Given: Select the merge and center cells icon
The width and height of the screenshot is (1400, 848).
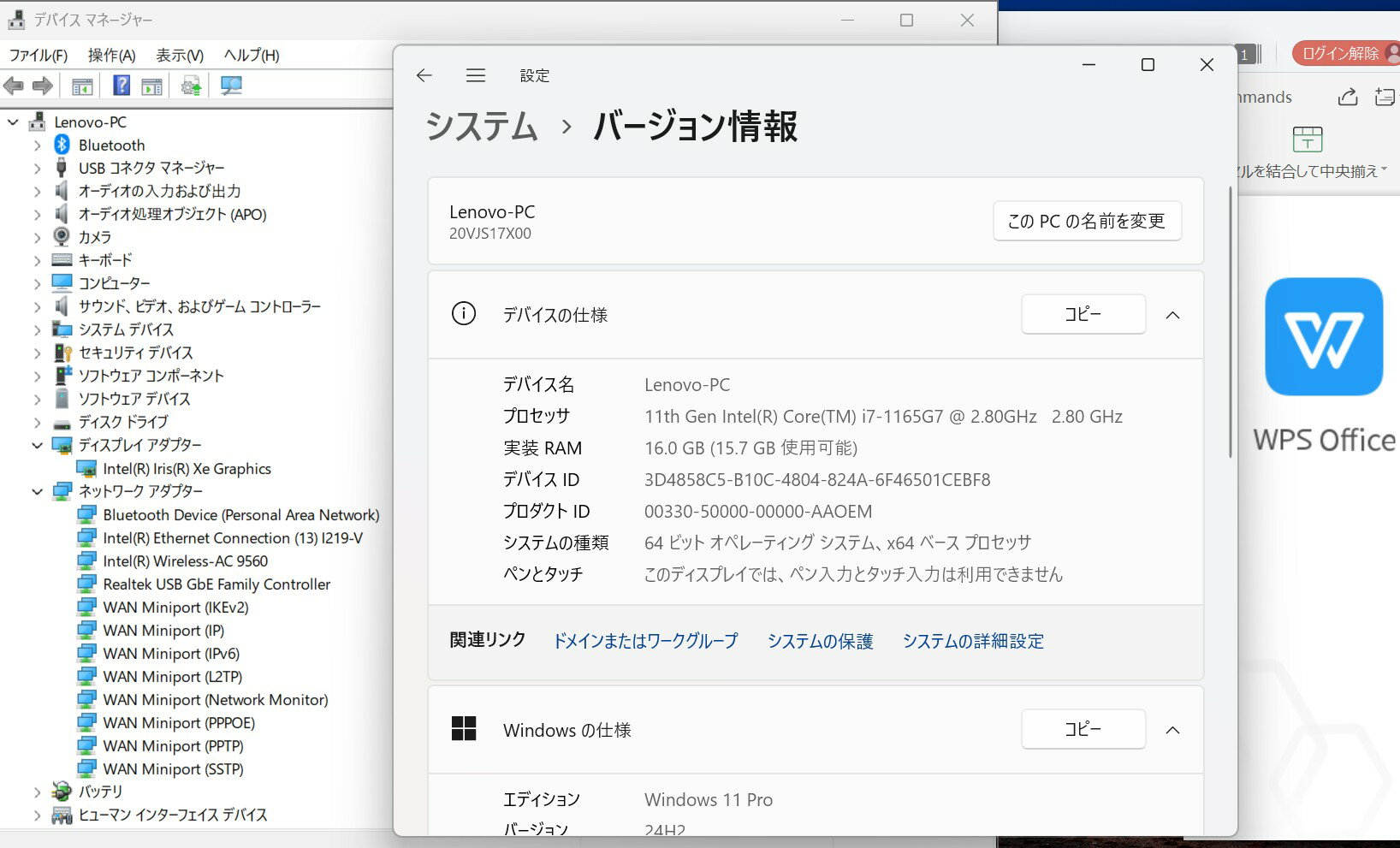Looking at the screenshot, I should 1308,139.
